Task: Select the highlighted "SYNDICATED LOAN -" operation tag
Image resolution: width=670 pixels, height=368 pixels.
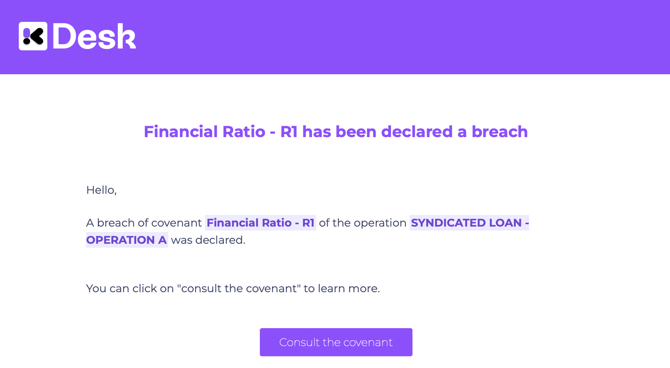Action: point(470,223)
